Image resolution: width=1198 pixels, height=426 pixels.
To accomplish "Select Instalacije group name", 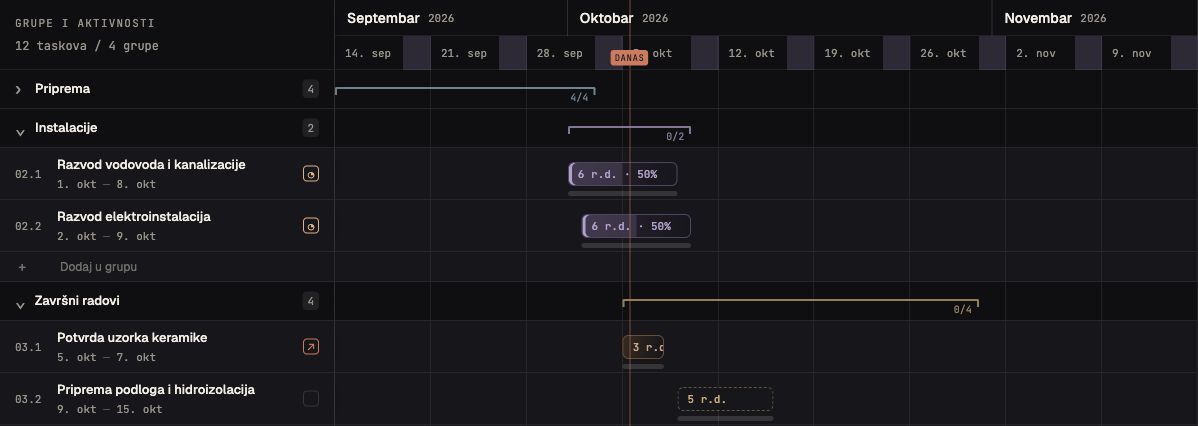I will point(66,127).
